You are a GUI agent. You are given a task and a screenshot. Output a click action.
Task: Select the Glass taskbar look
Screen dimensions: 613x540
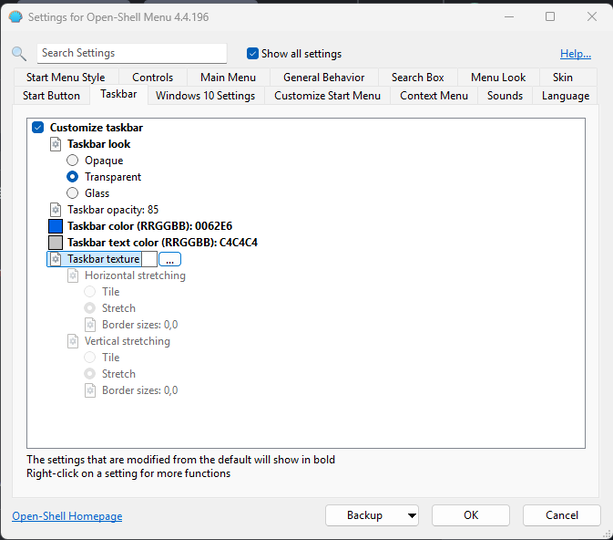pos(72,193)
